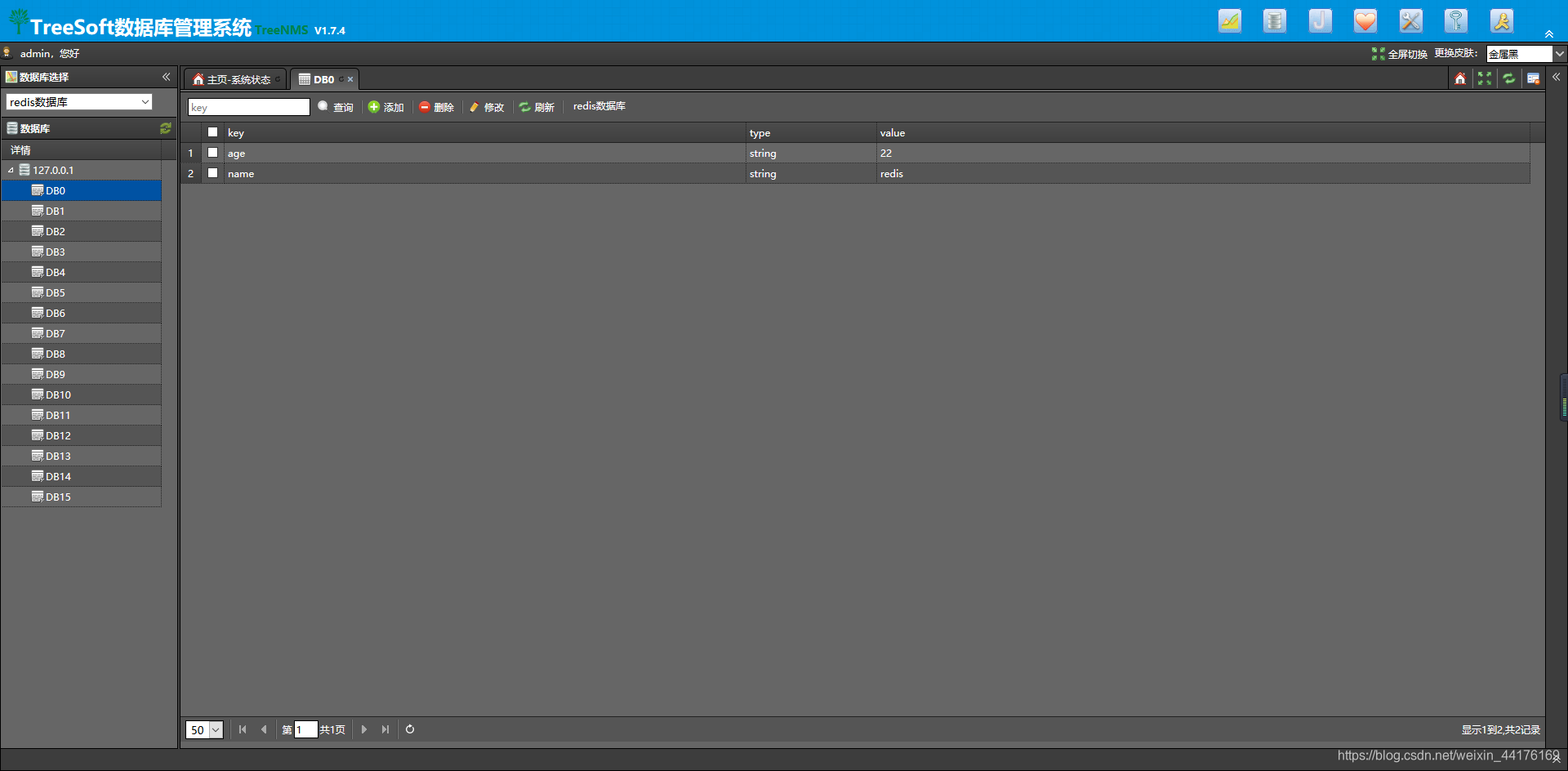Reload the grid with pagination refresh icon

[410, 729]
